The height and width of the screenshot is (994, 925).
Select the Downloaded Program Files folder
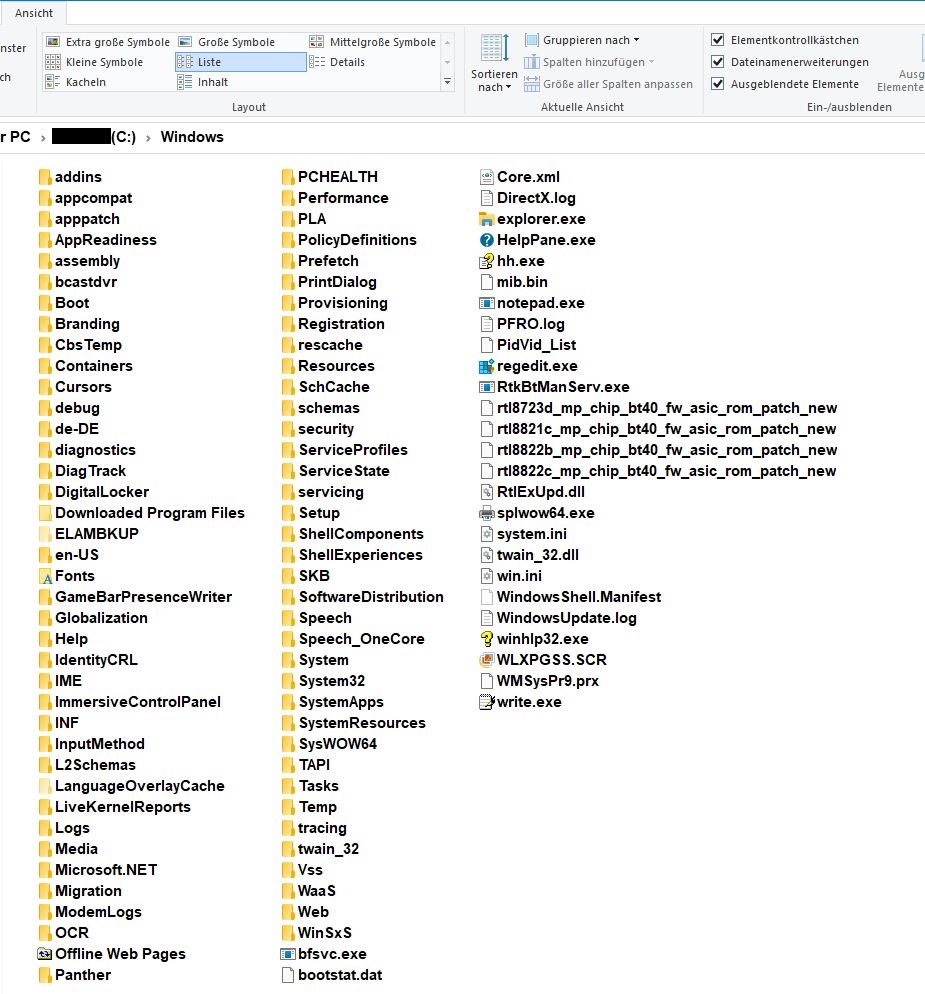[x=142, y=513]
